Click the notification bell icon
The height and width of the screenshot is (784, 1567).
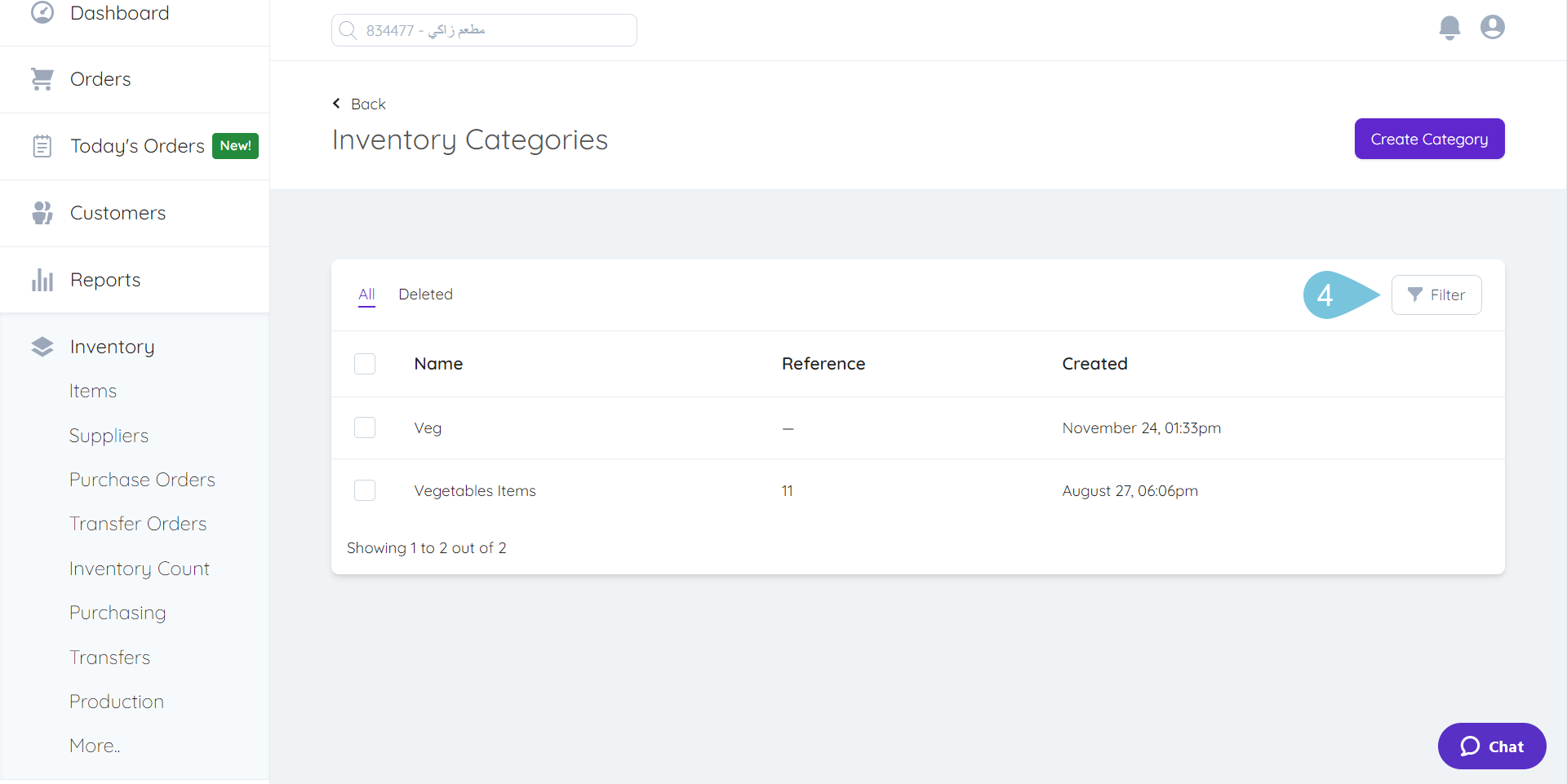(x=1449, y=28)
